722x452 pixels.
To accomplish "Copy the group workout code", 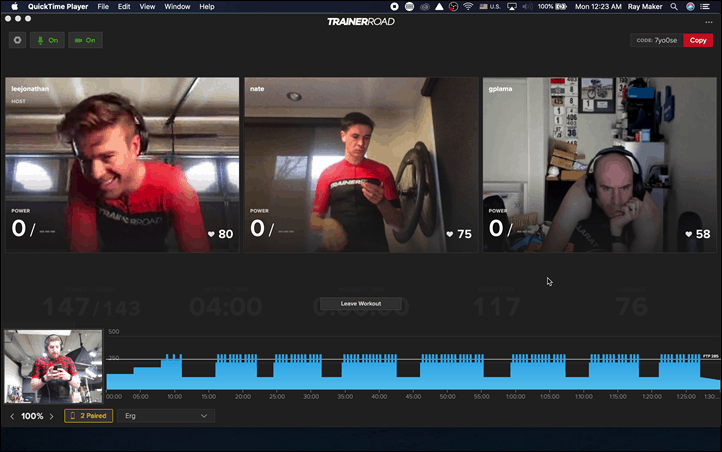I will (x=698, y=40).
